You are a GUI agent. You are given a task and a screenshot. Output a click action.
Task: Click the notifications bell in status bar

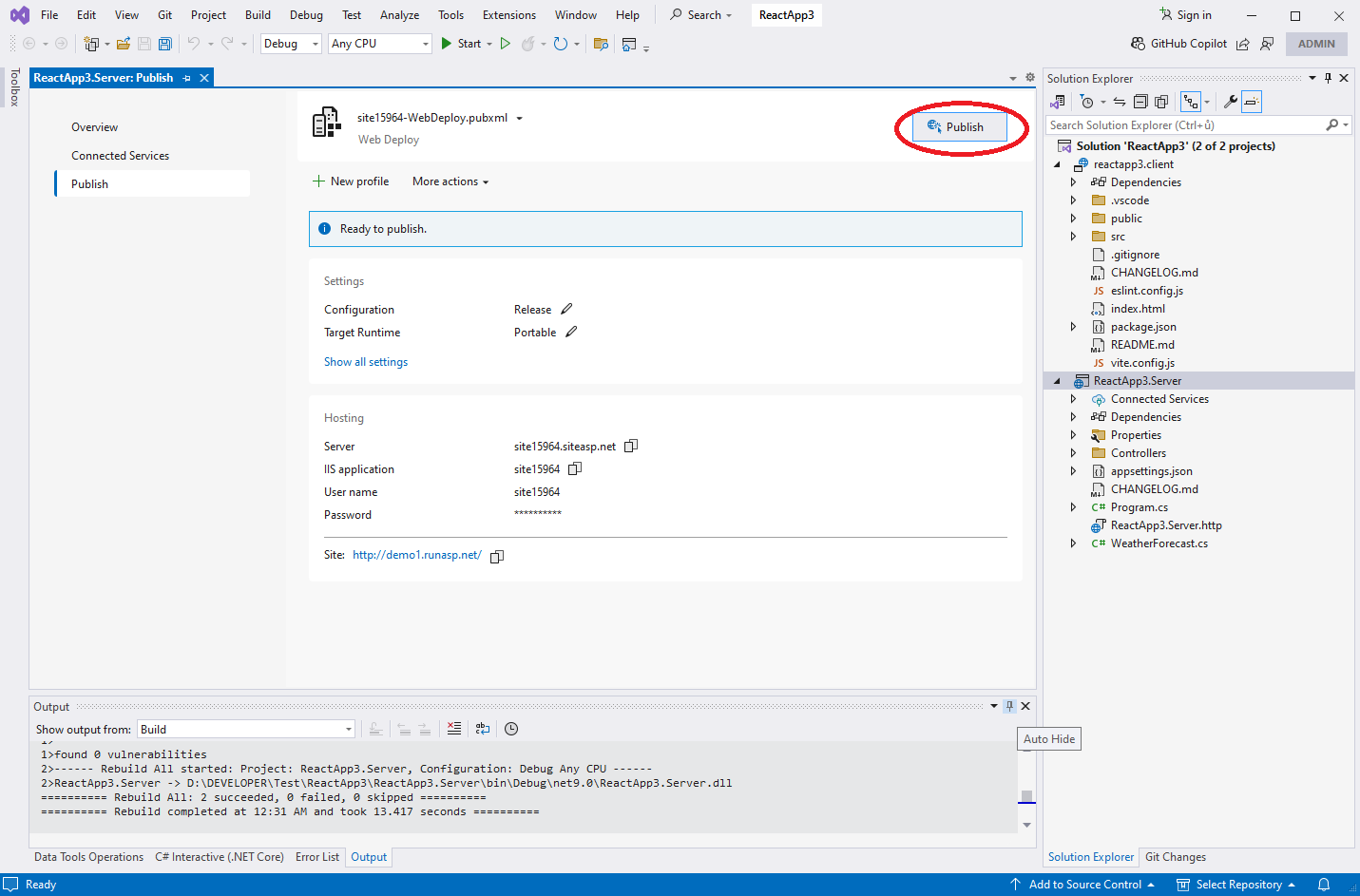point(1324,885)
